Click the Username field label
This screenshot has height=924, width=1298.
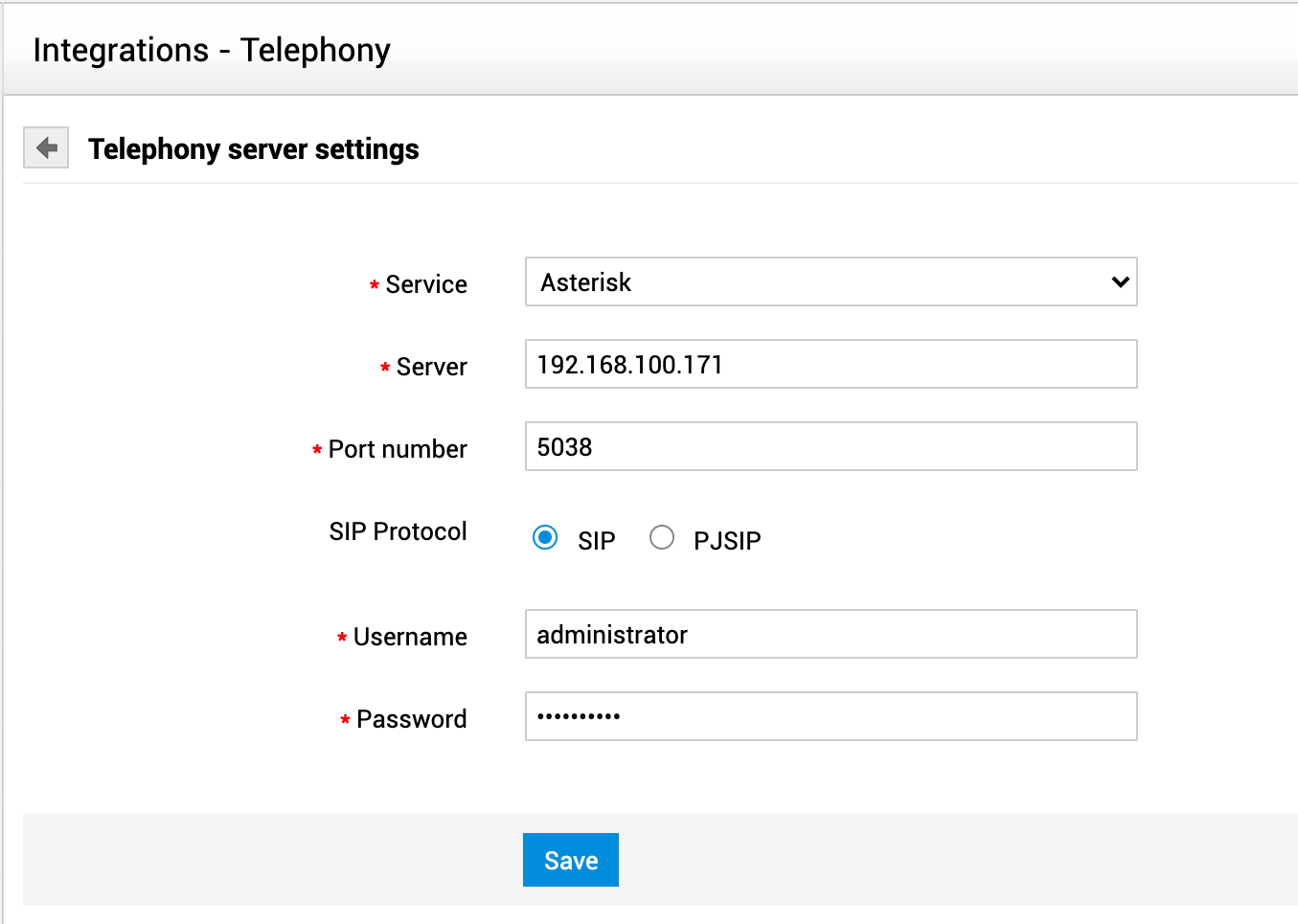pyautogui.click(x=409, y=637)
